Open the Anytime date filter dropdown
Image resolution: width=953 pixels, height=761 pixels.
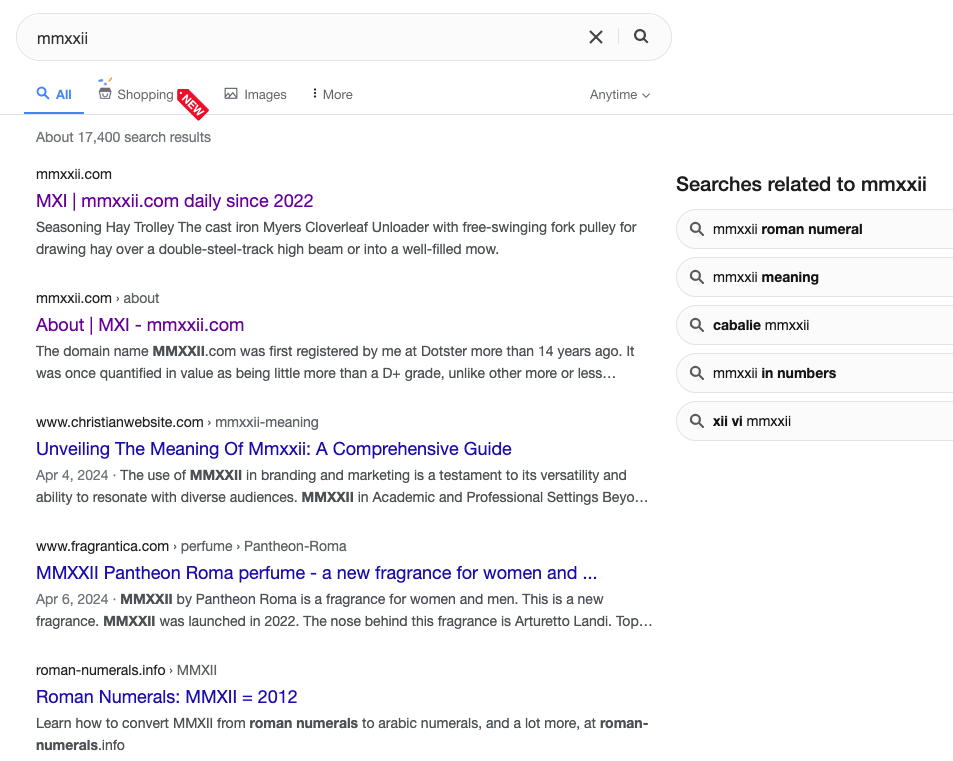pyautogui.click(x=619, y=95)
